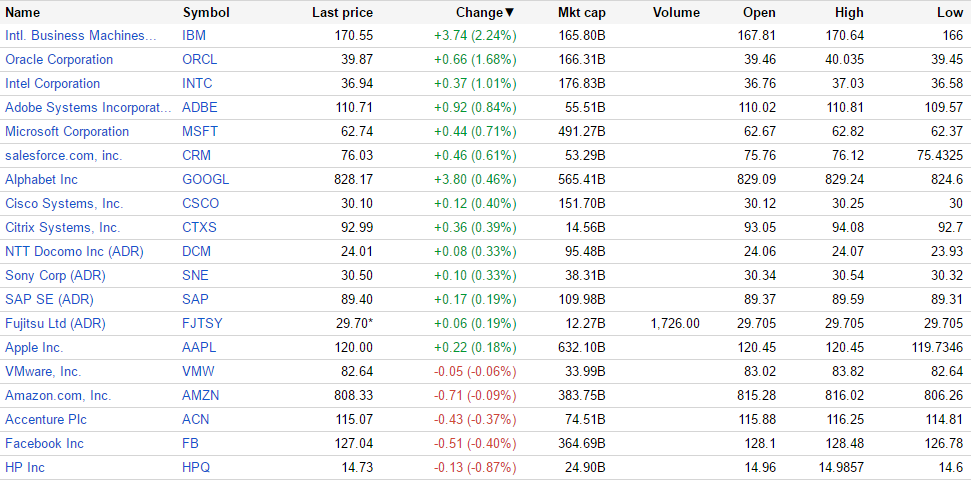Screen dimensions: 971x480
Task: Sort table by Change column header
Action: (484, 13)
